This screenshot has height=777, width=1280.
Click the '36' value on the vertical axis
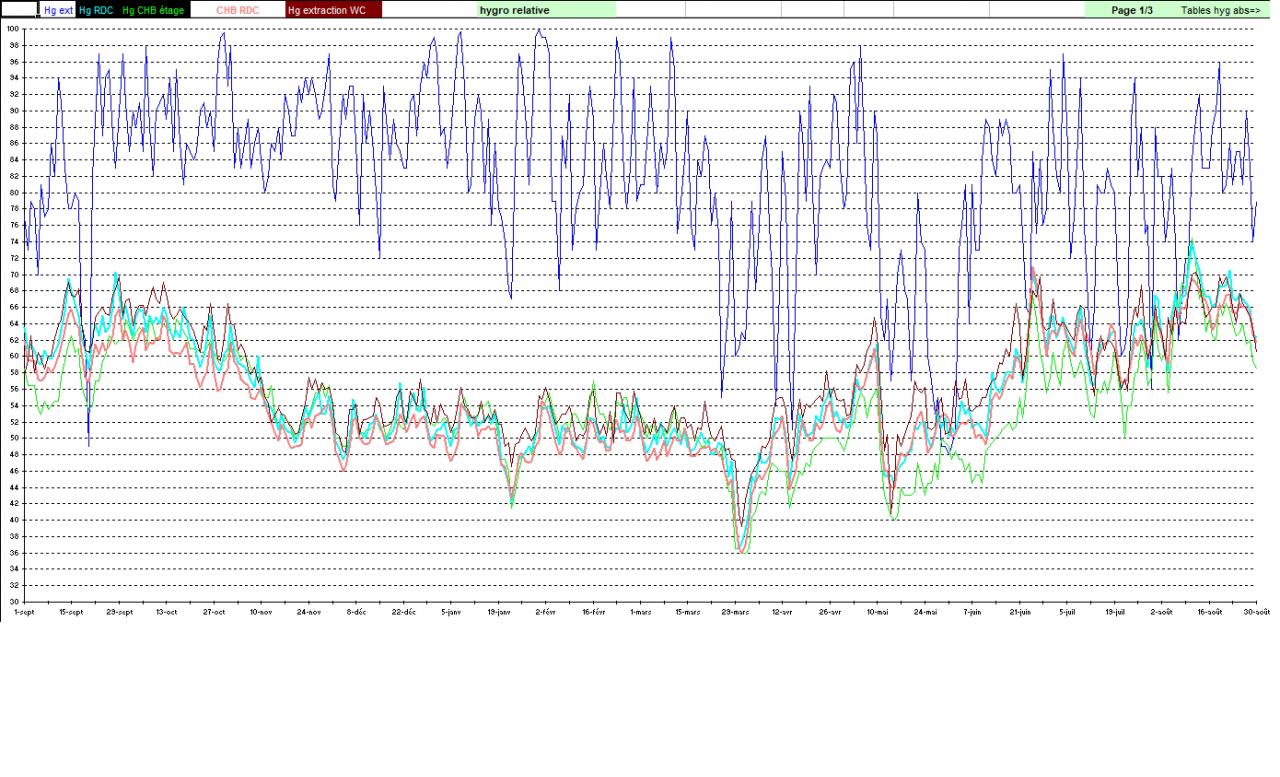point(14,552)
